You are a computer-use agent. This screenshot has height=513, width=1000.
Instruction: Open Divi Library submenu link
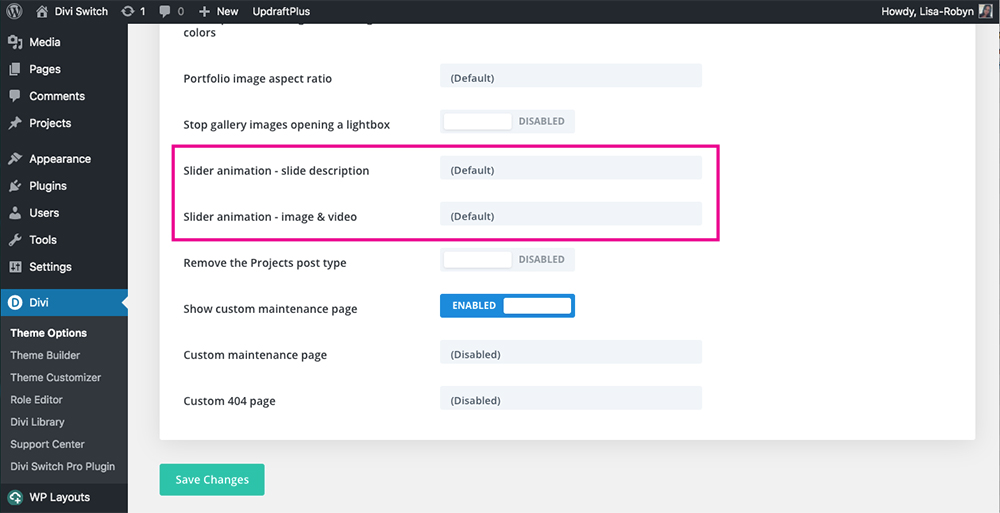(x=37, y=422)
